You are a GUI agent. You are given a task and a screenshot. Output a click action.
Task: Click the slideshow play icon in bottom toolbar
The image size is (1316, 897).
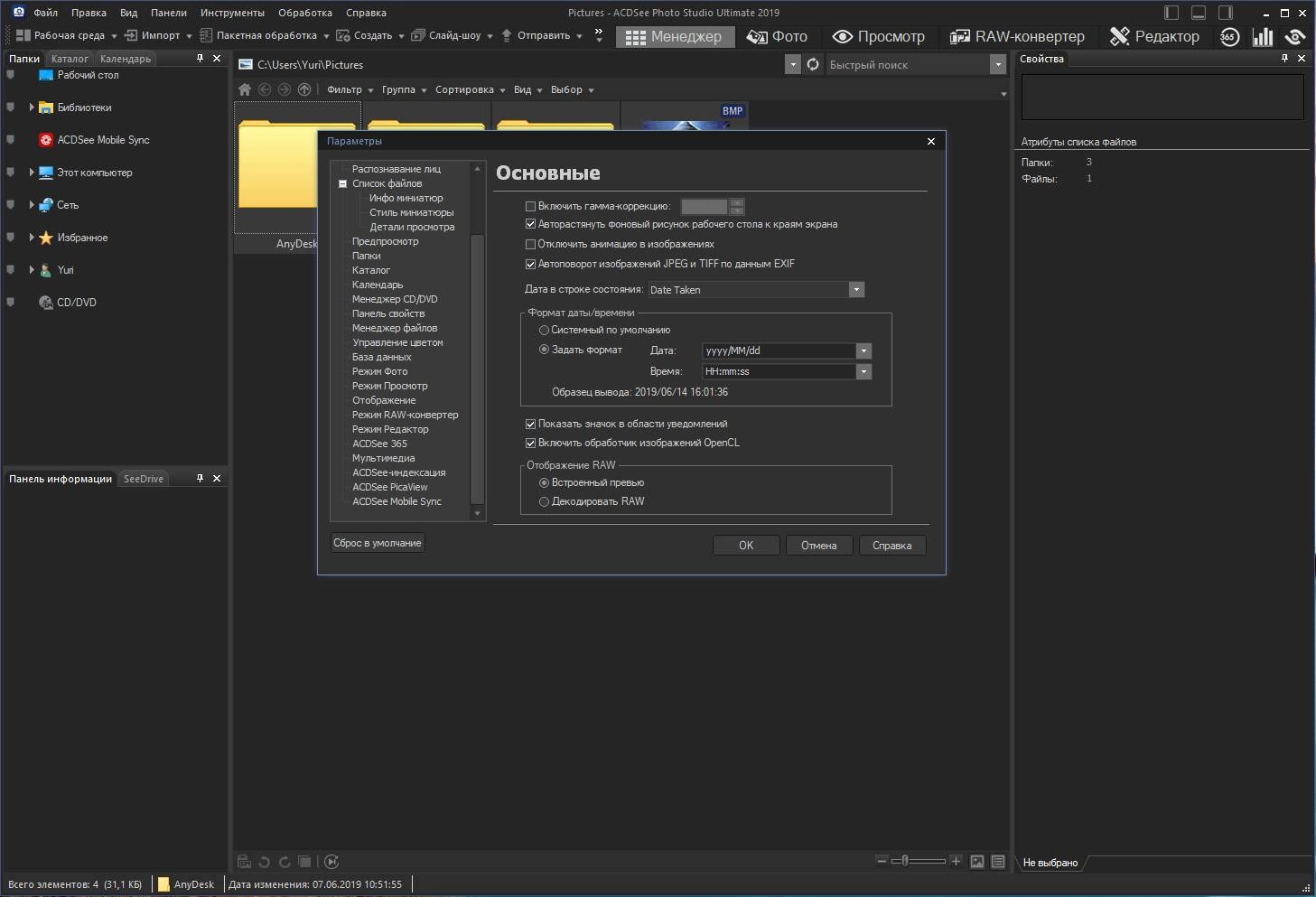pos(331,862)
